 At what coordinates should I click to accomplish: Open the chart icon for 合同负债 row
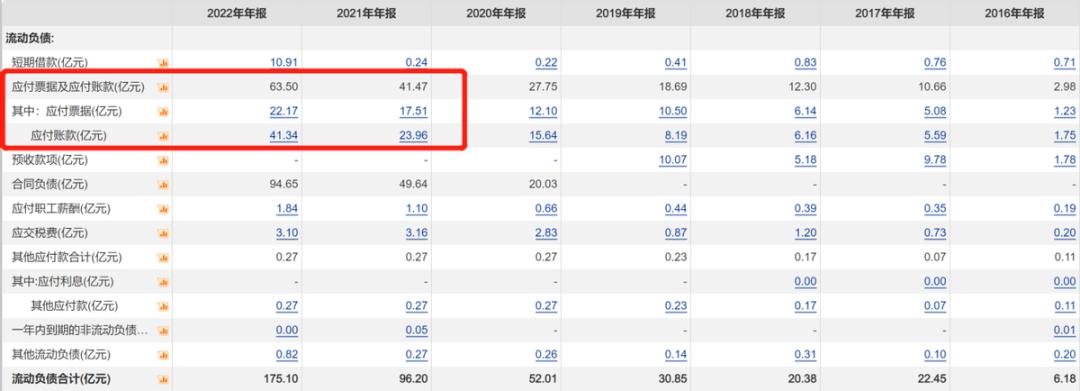[x=163, y=184]
